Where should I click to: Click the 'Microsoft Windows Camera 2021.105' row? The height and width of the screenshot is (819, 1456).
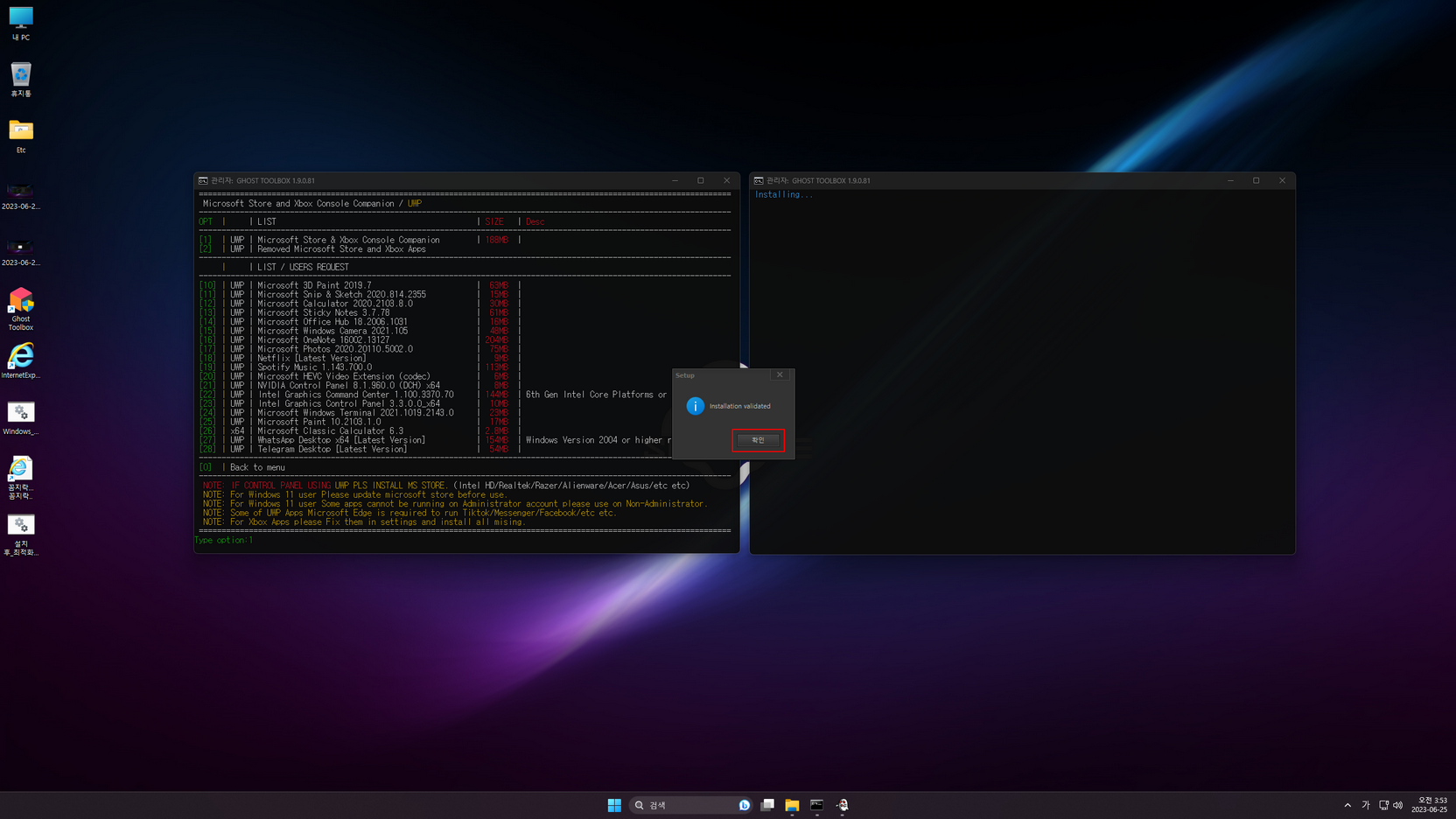click(x=360, y=331)
